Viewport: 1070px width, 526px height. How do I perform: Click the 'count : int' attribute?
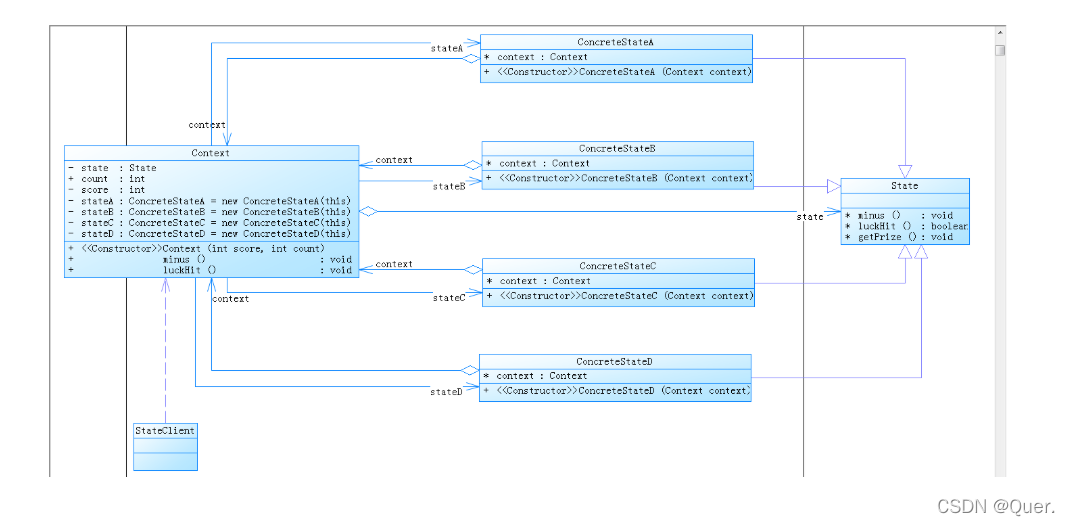pos(107,179)
